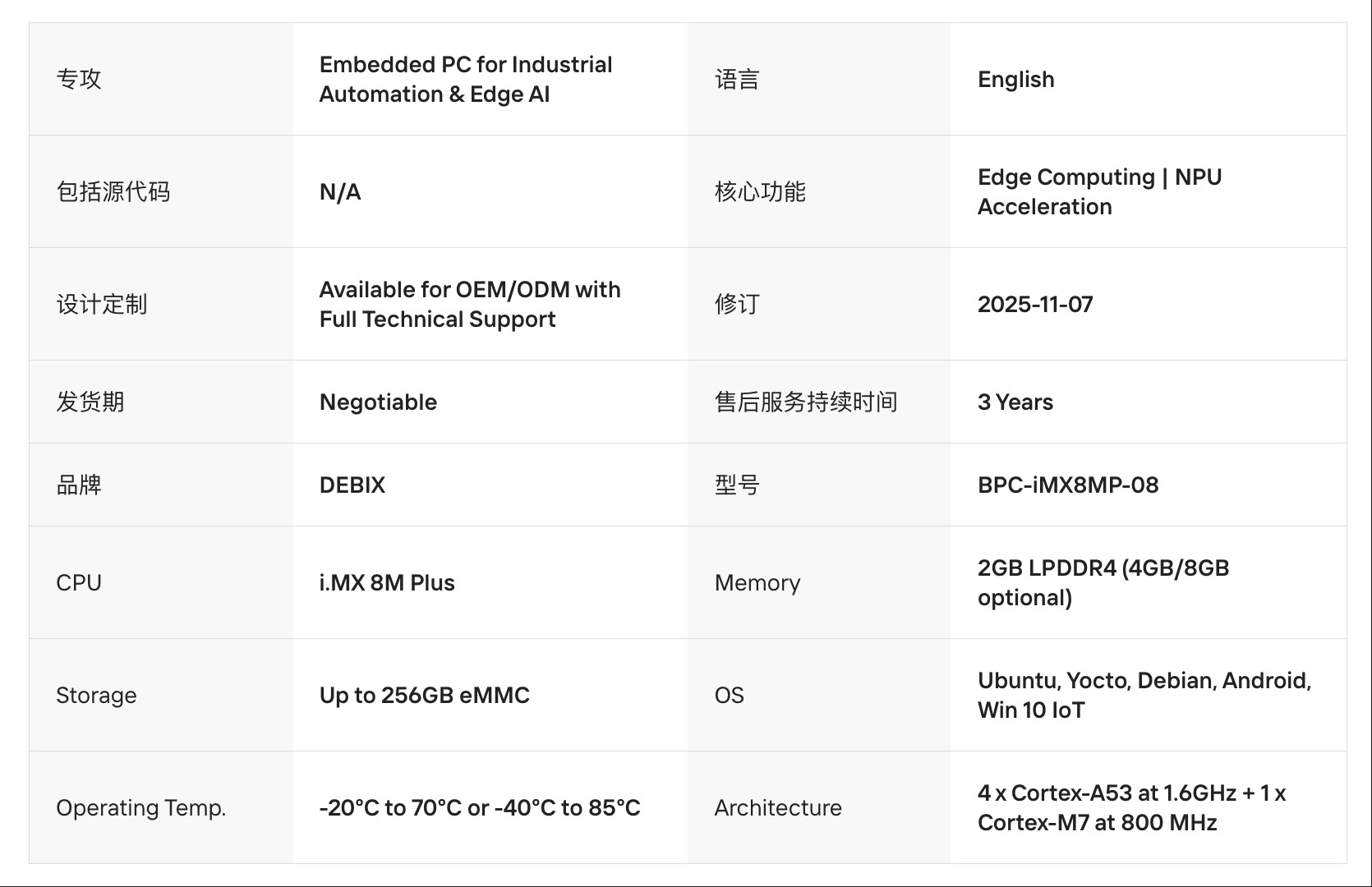Select the Embedded PC for Industrial Automation text
1372x887 pixels.
[x=465, y=79]
